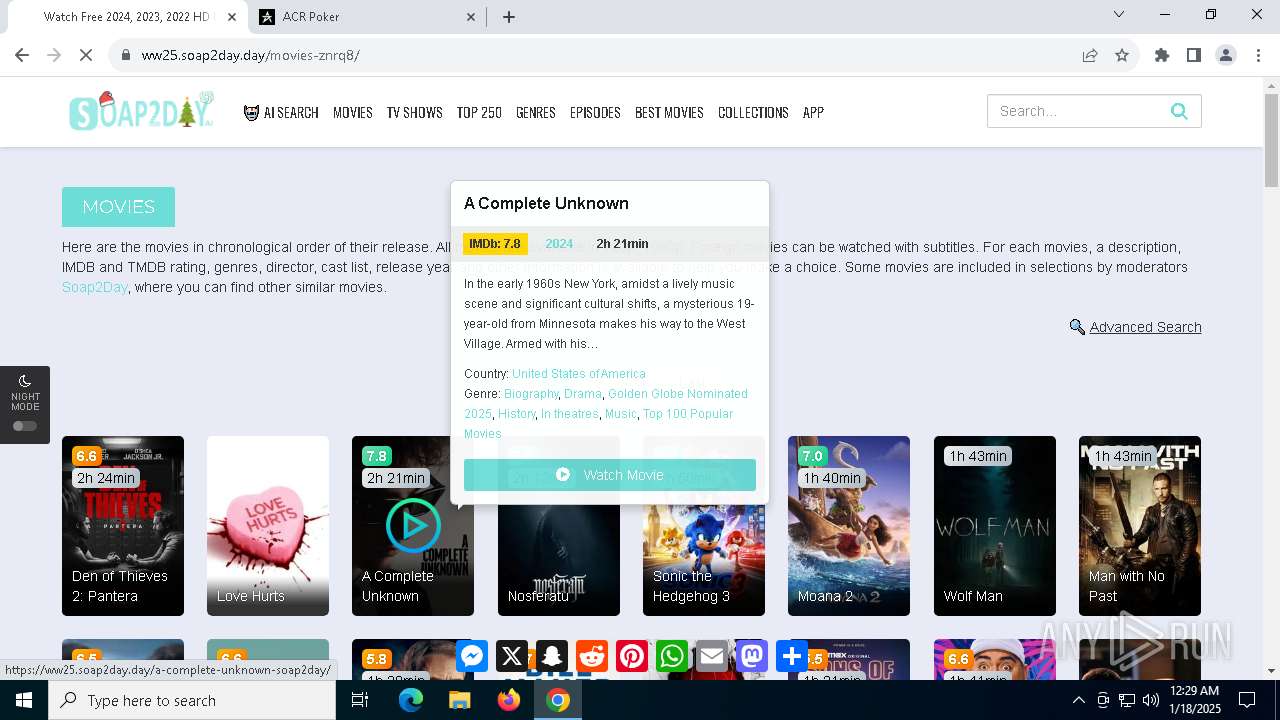The image size is (1280, 720).
Task: Click the 2024 year link in popup
Action: click(x=559, y=244)
